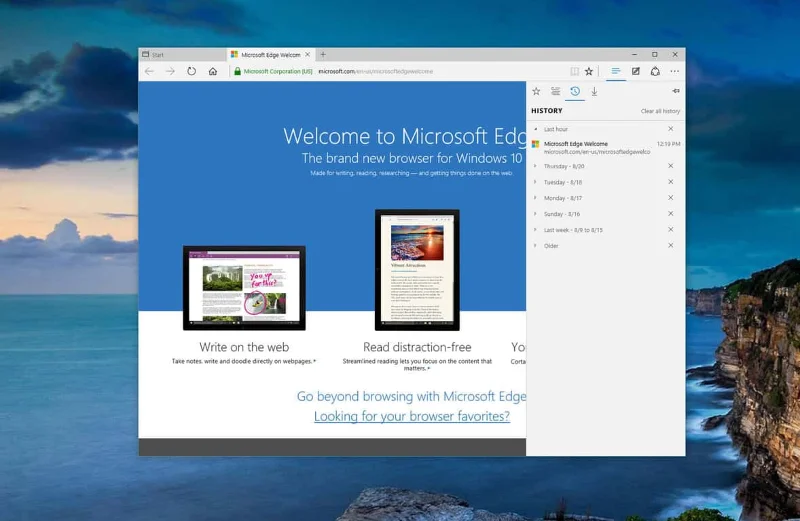Click Welcome to Microsoft Edge heading

pos(405,136)
